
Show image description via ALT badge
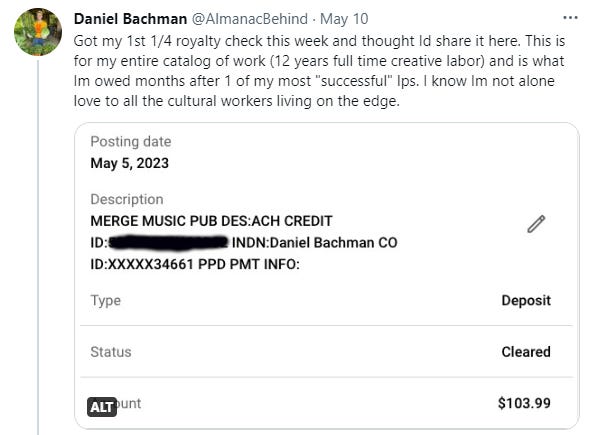(102, 407)
